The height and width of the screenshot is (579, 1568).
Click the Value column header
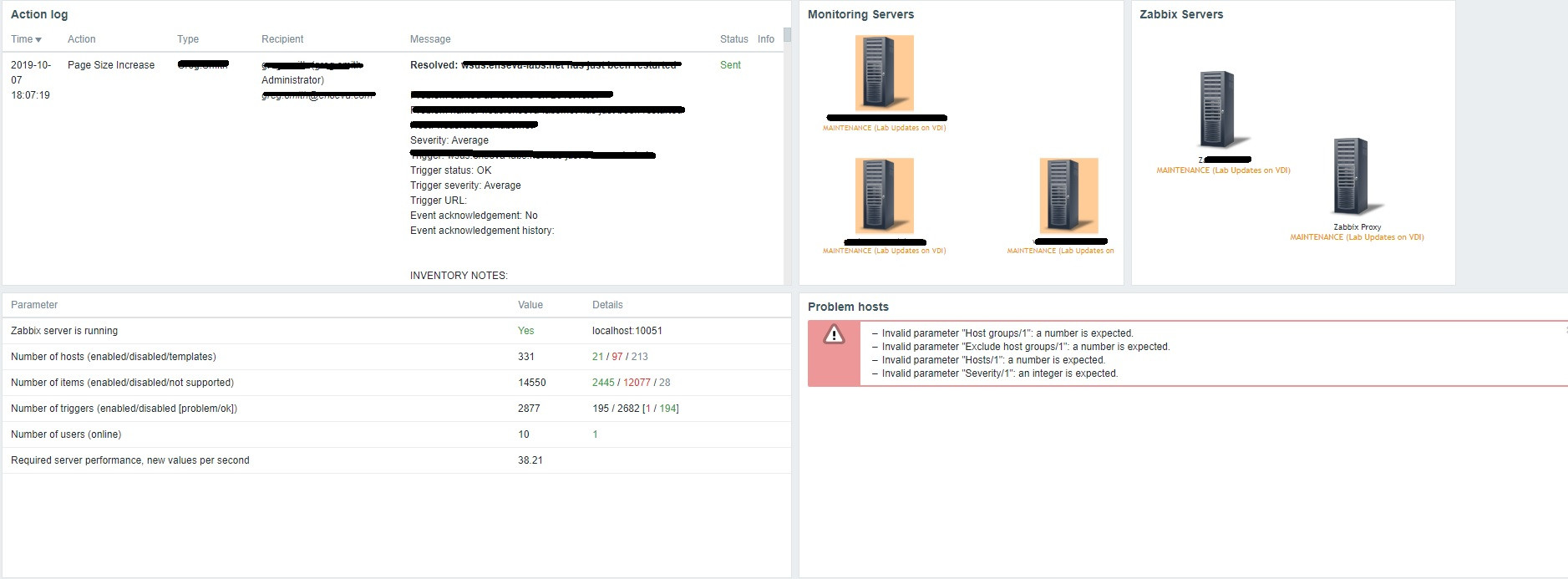click(x=530, y=305)
